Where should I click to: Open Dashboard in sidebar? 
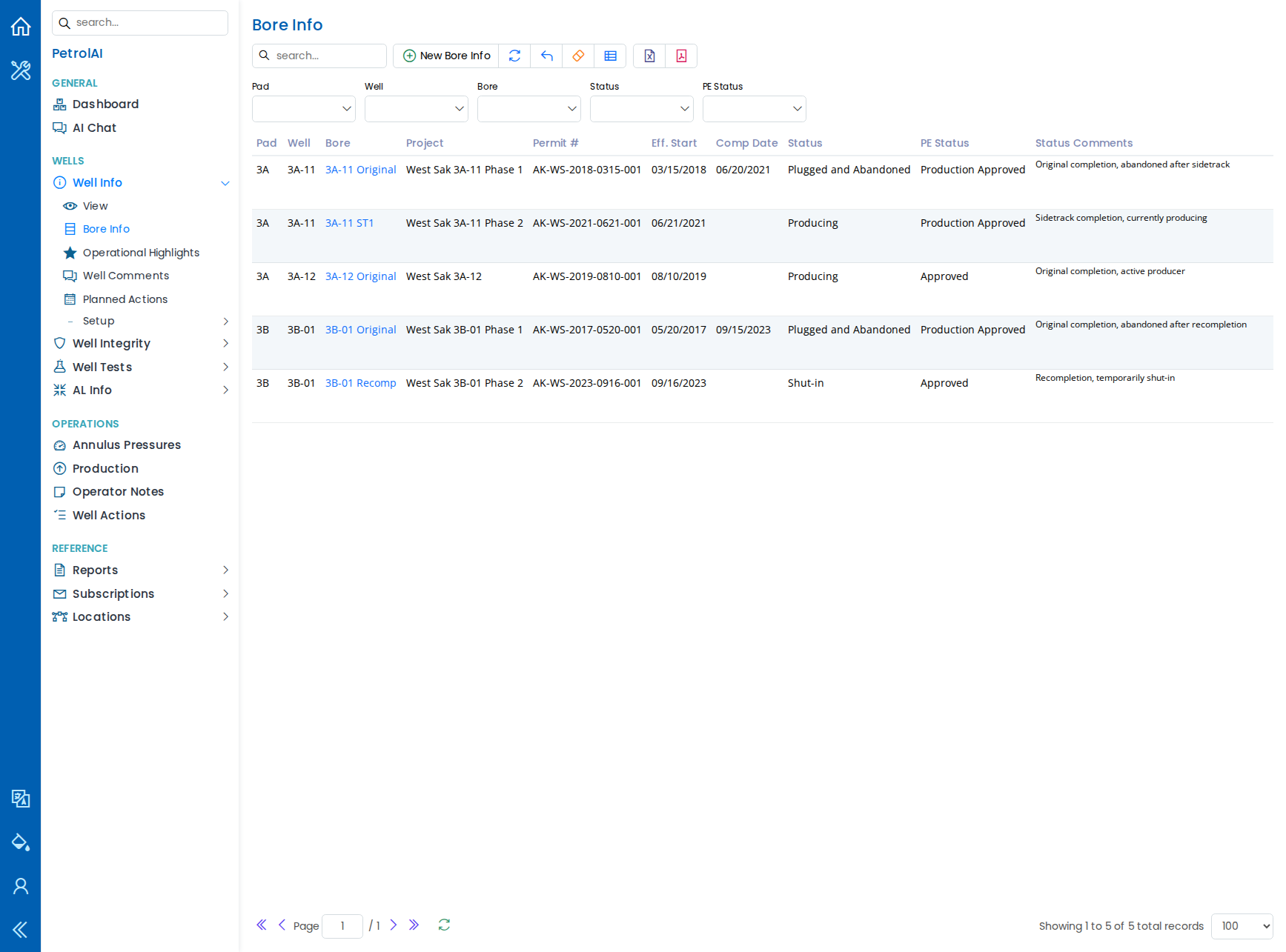coord(105,104)
